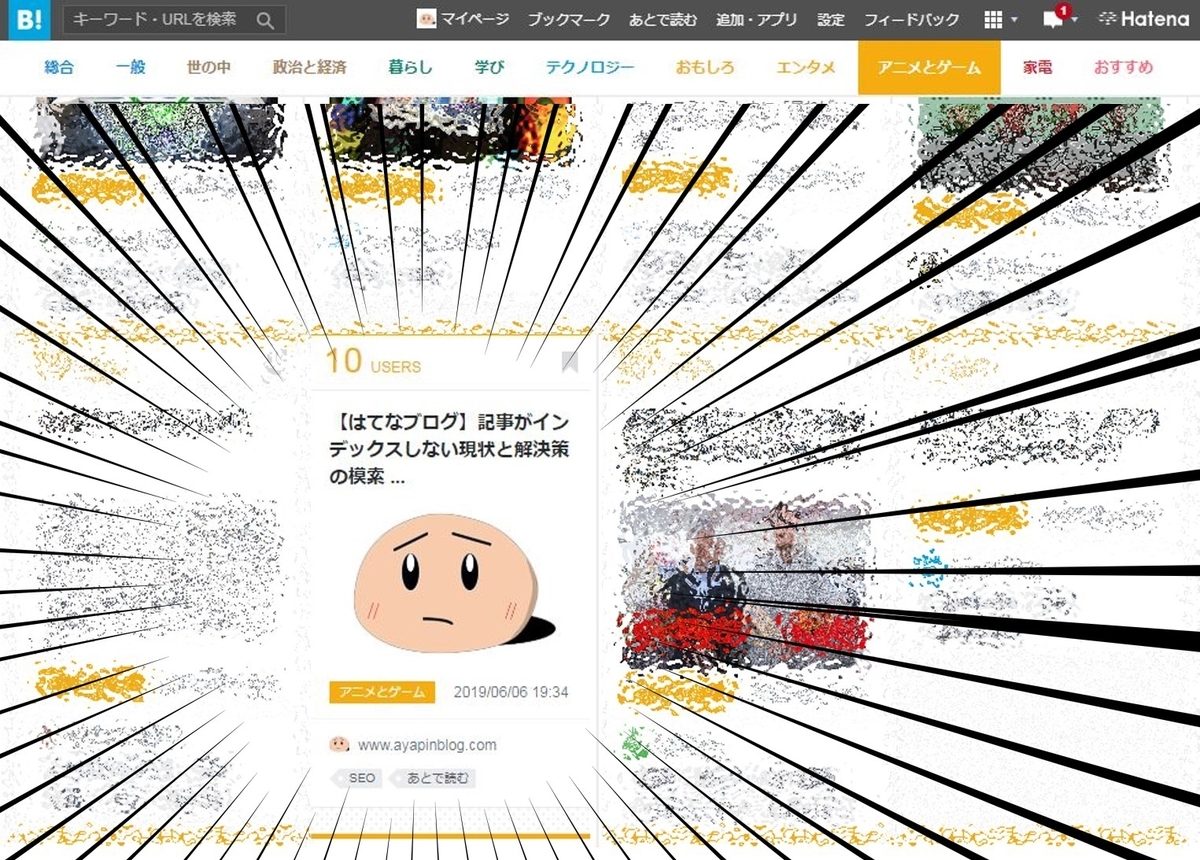Switch to the 政治と経済 category tab
This screenshot has height=860, width=1200.
pos(310,68)
